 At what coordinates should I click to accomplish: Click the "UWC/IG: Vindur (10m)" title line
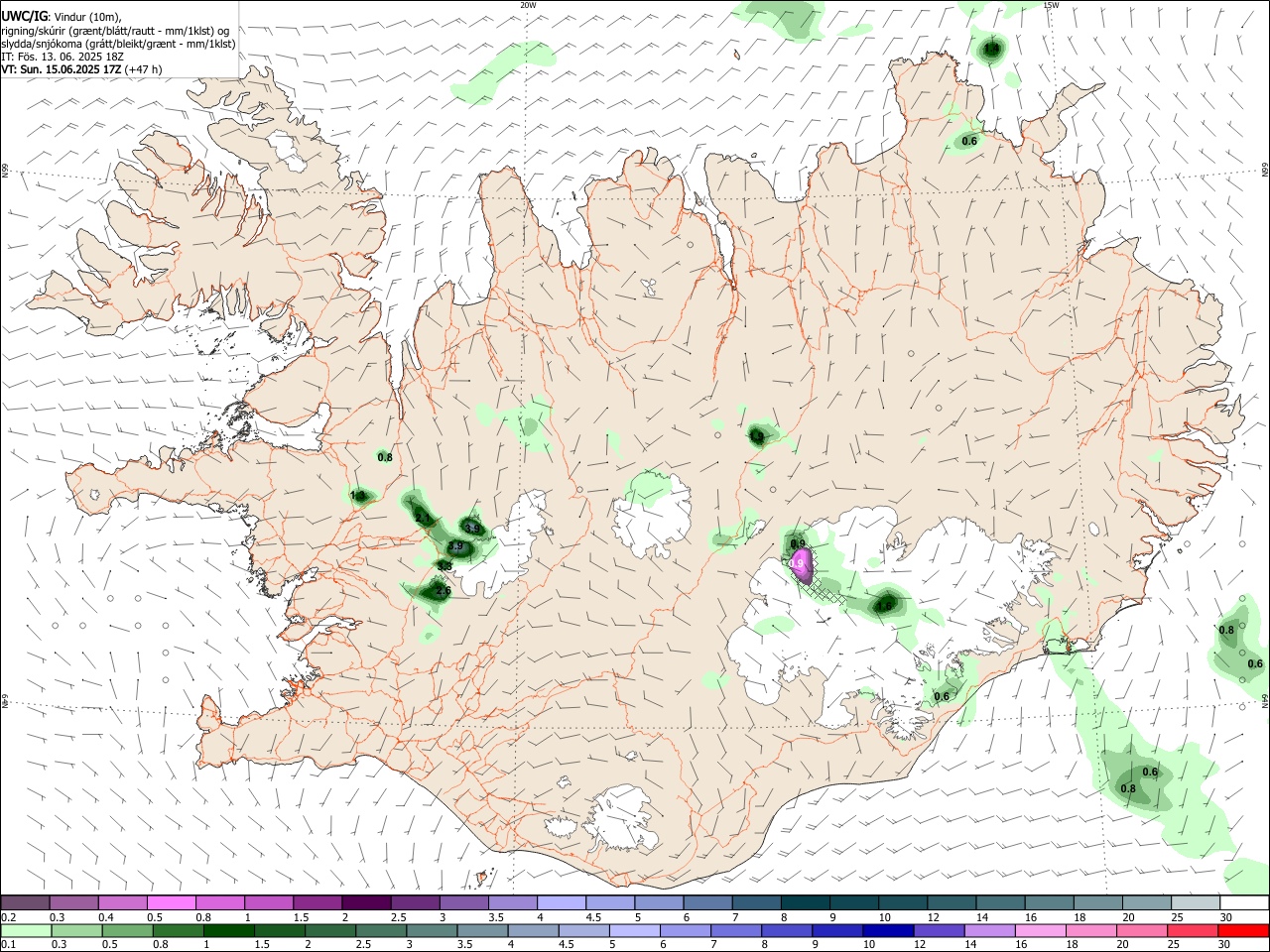pyautogui.click(x=61, y=17)
